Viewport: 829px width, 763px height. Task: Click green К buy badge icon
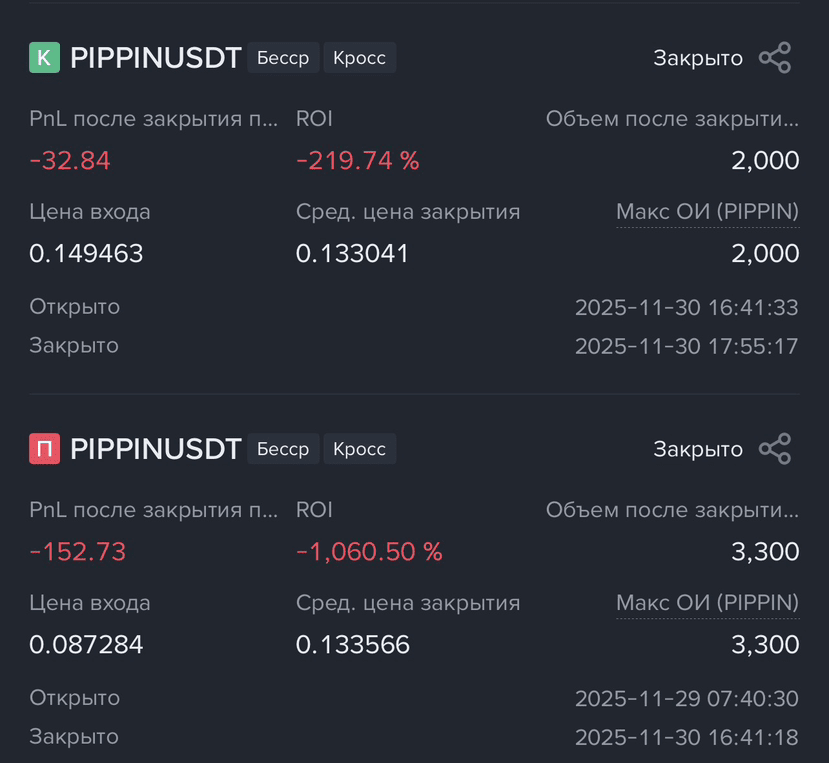coord(44,58)
